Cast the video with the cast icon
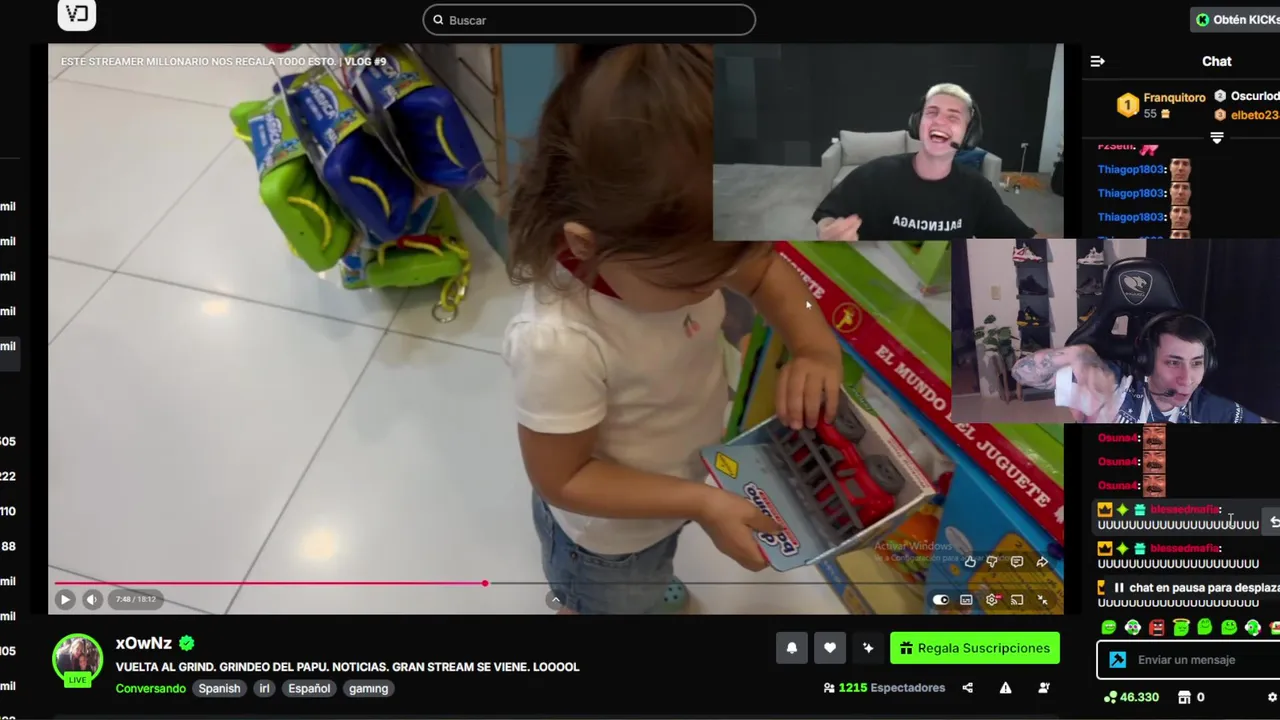1280x720 pixels. (1017, 600)
